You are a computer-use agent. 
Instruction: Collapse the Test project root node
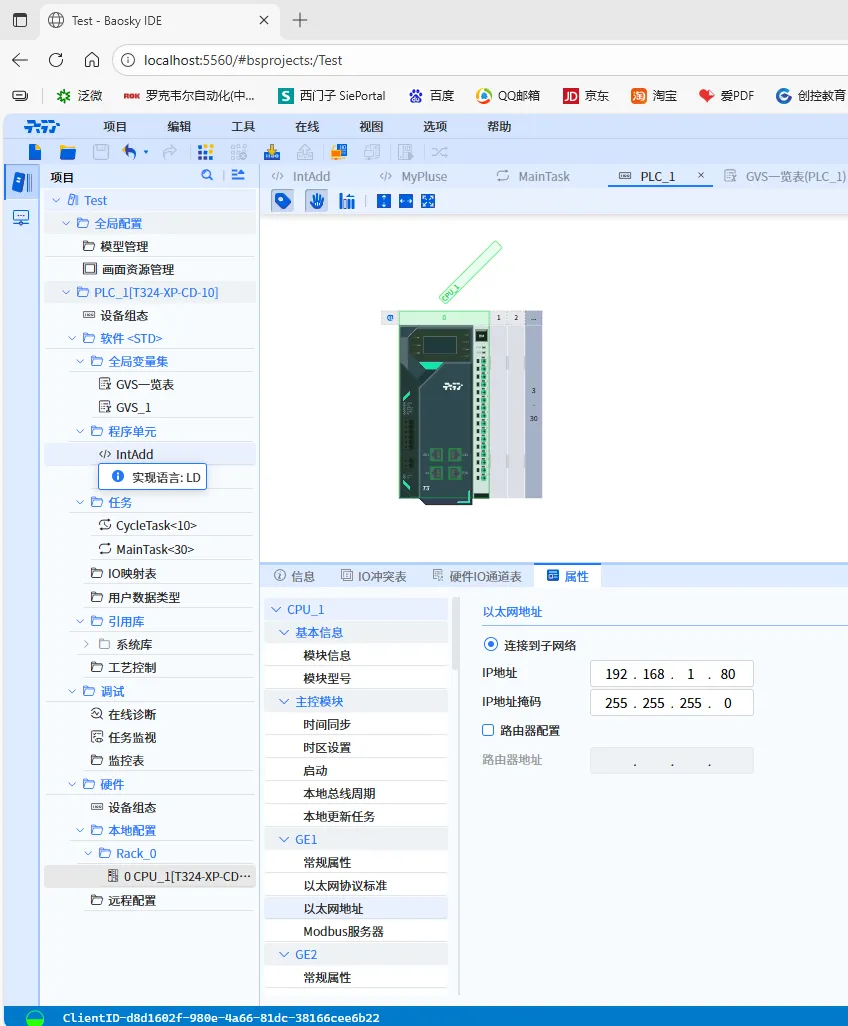pyautogui.click(x=56, y=200)
